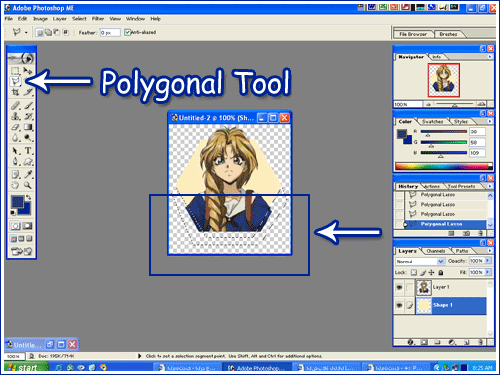Open the Image menu
This screenshot has height=375, width=500.
coord(40,19)
